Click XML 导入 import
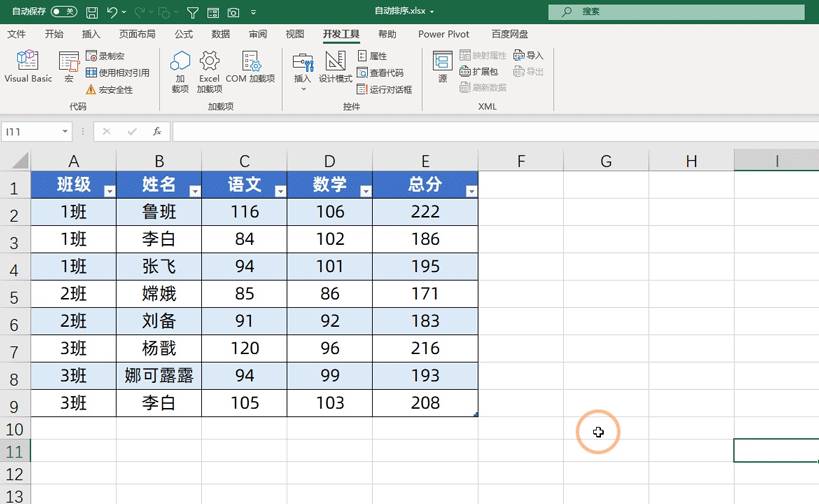819x504 pixels. tap(528, 55)
